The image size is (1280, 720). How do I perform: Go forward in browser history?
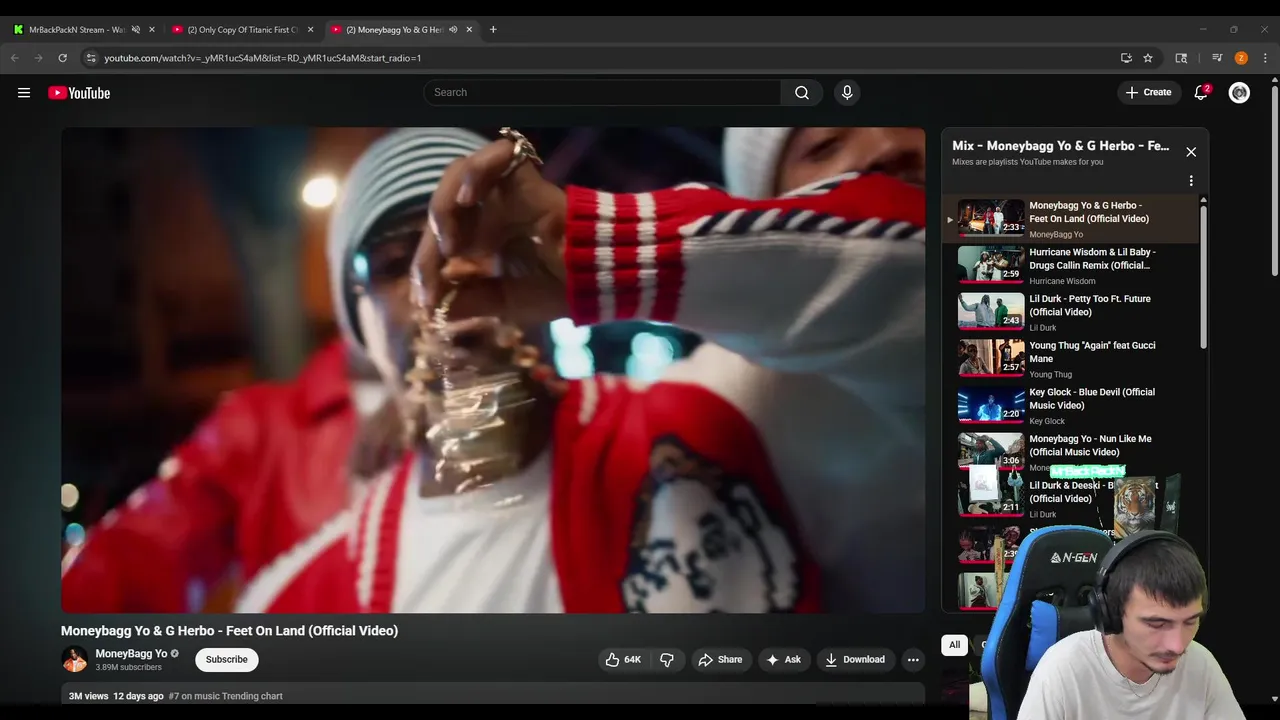point(38,58)
